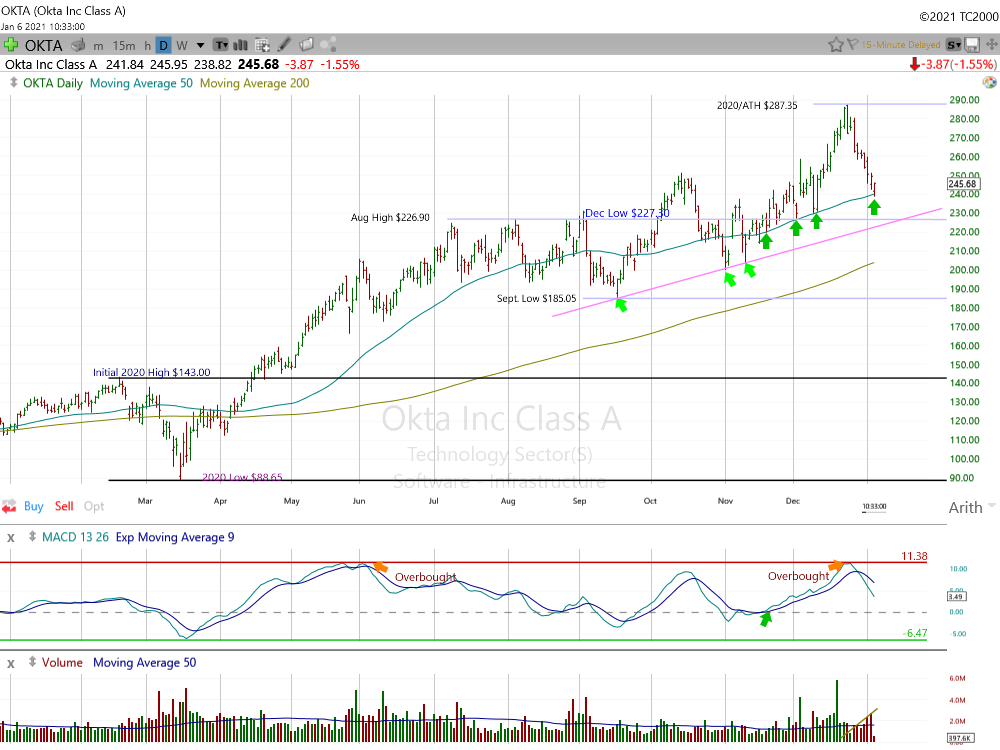Open the color palette icon
The image size is (1000, 750).
[989, 82]
